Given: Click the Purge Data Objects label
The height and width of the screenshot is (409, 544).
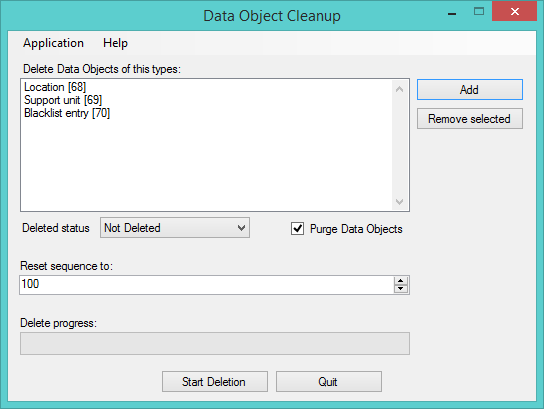Looking at the screenshot, I should pyautogui.click(x=356, y=229).
